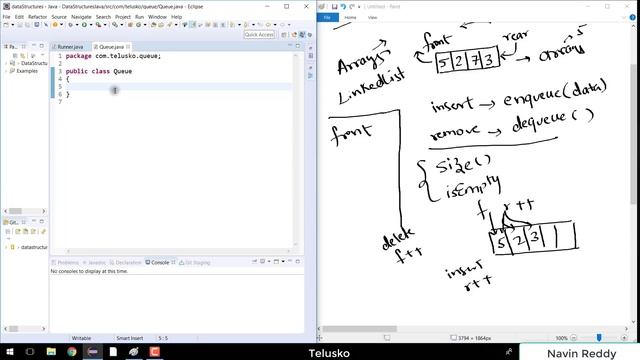Expand the Examples project node
Screen dimensions: 640x360
pos(6,71)
